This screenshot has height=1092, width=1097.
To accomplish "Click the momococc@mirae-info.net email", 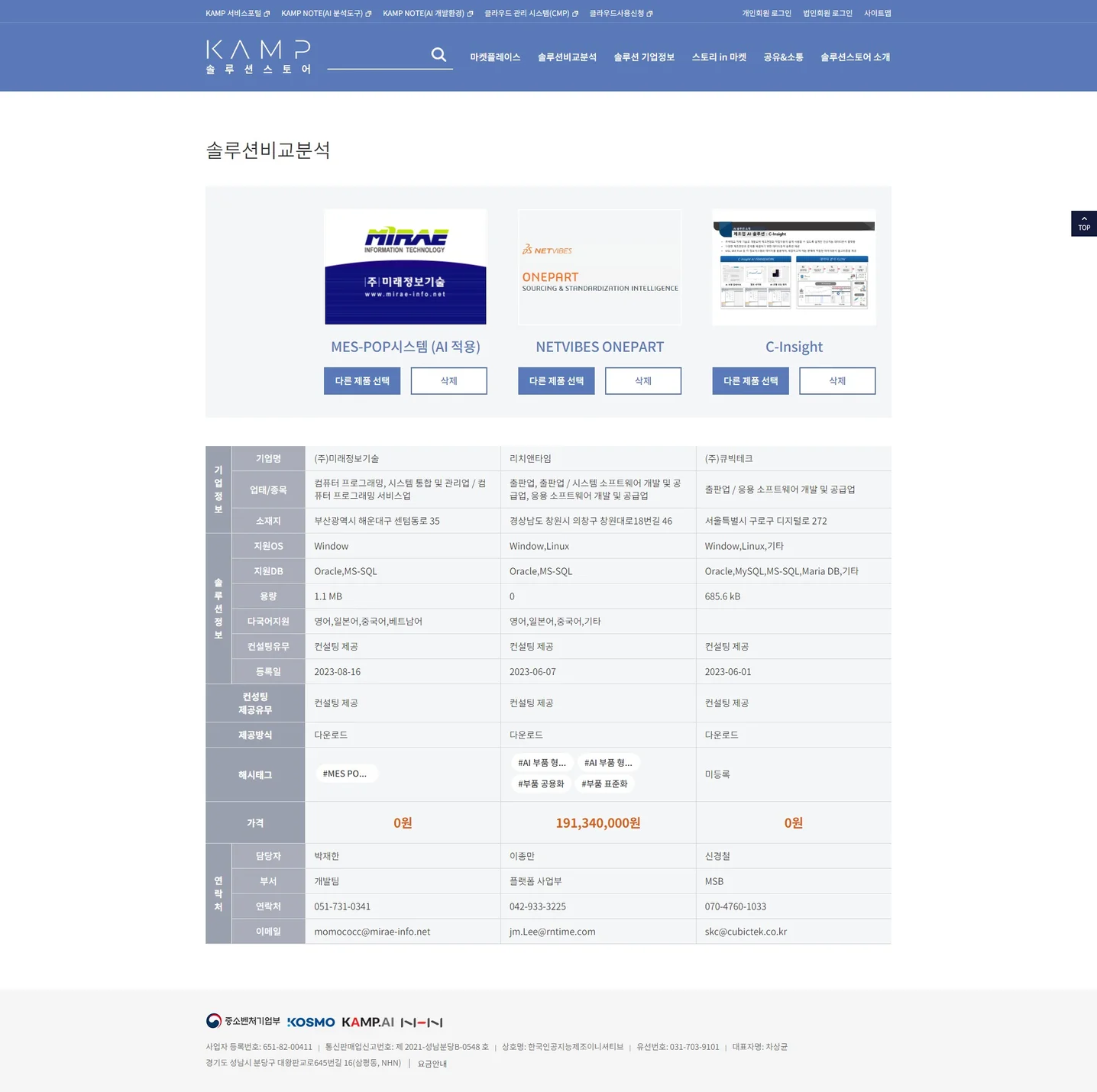I will click(372, 932).
